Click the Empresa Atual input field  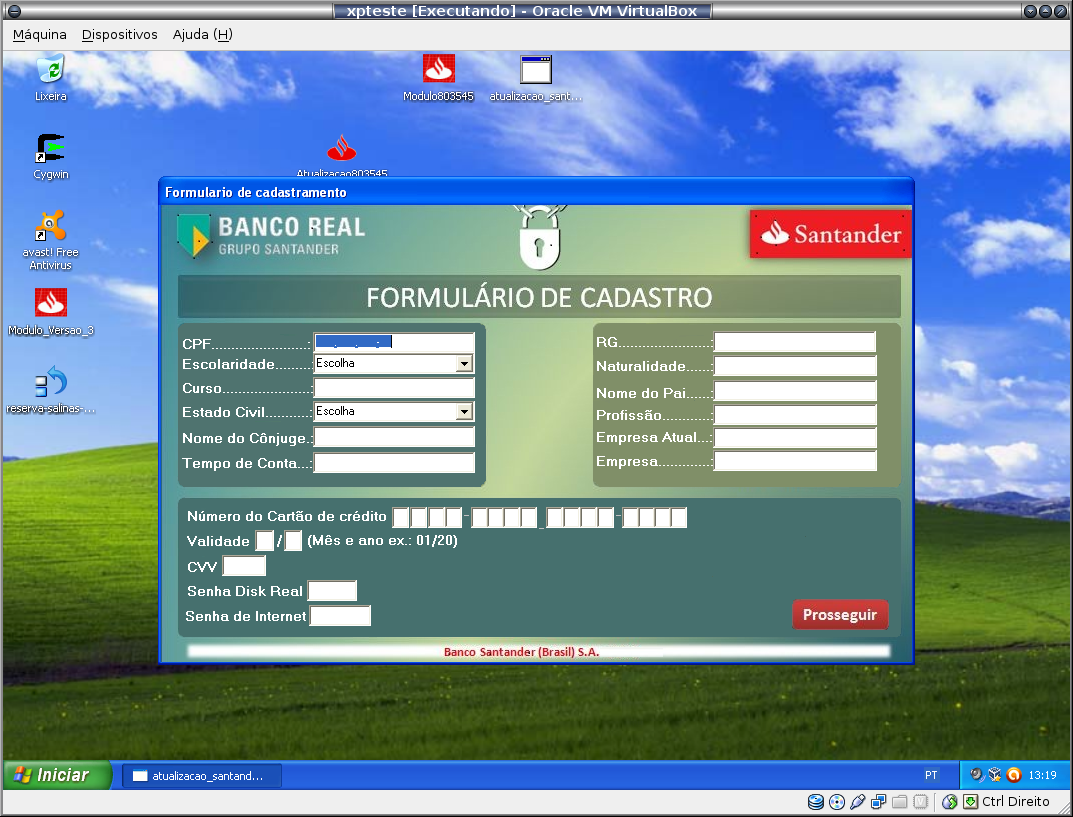[794, 438]
